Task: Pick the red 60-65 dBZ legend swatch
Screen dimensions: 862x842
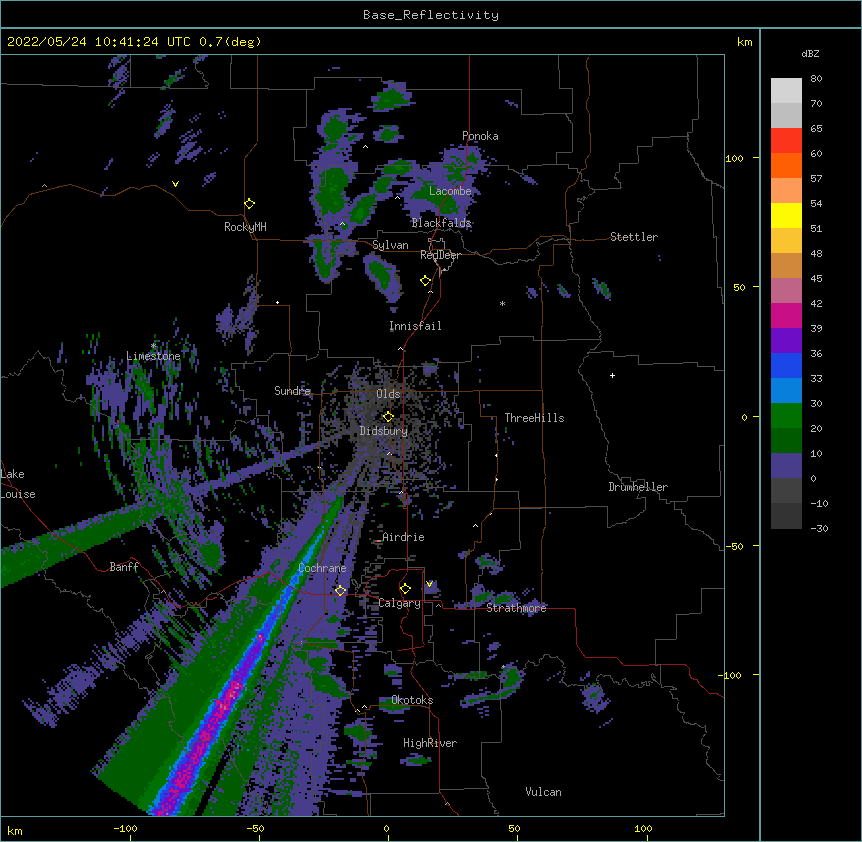Action: pos(786,140)
